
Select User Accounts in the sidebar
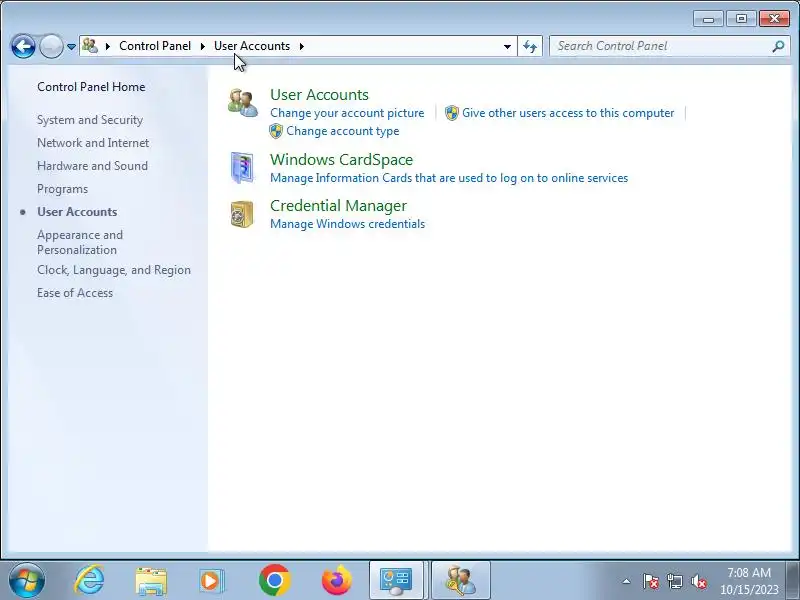[x=77, y=212]
